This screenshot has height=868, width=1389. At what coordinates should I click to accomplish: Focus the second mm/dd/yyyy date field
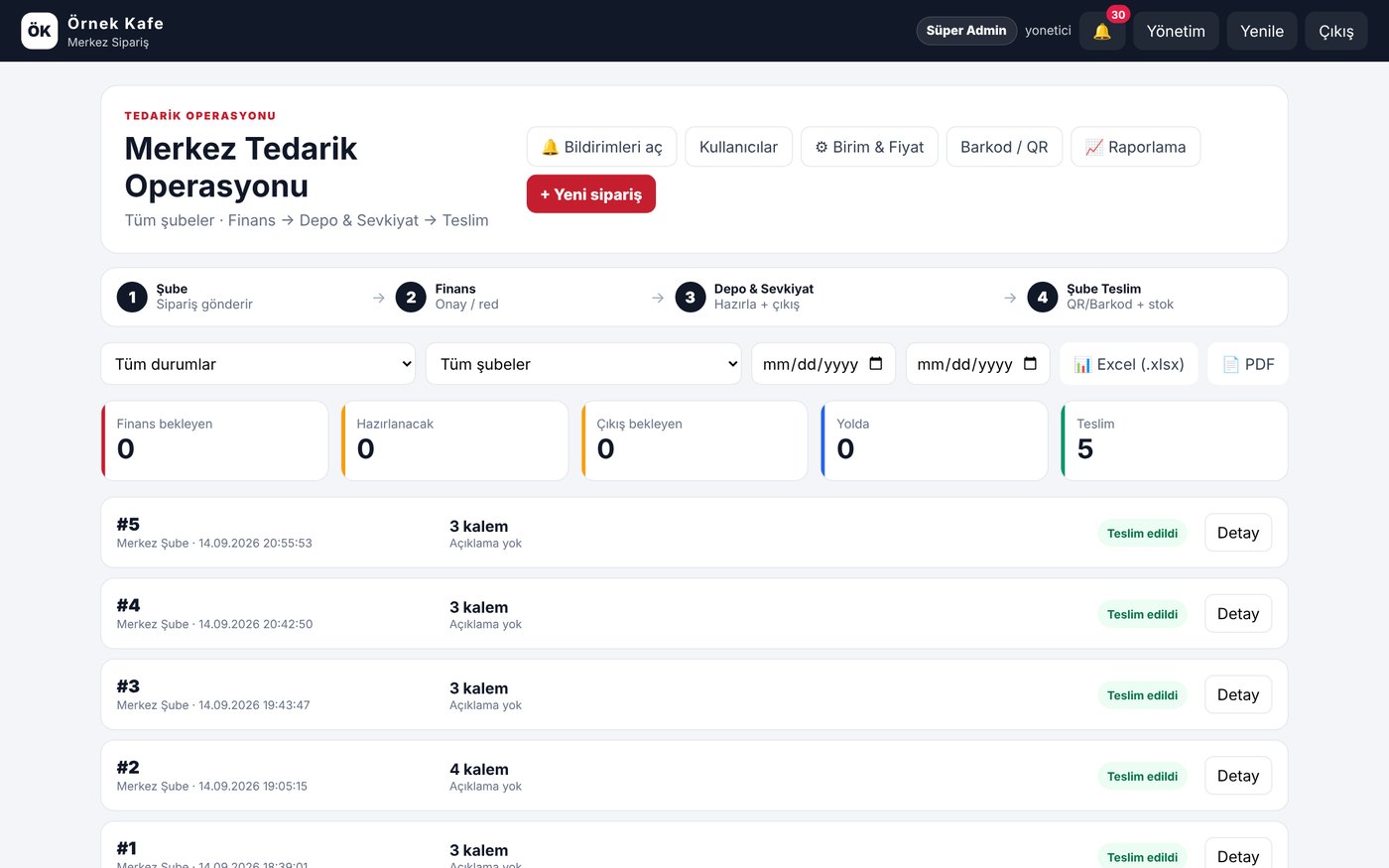977,364
